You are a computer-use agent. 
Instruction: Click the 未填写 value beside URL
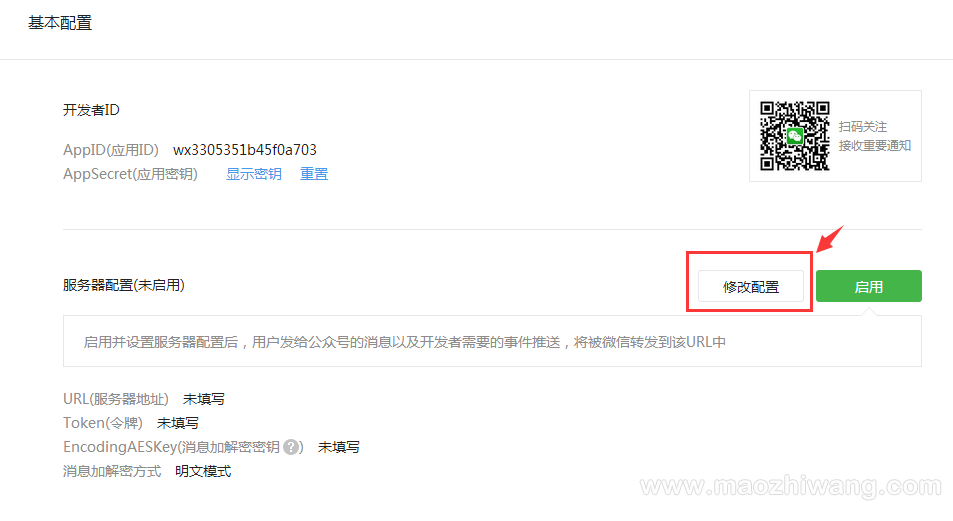click(204, 399)
